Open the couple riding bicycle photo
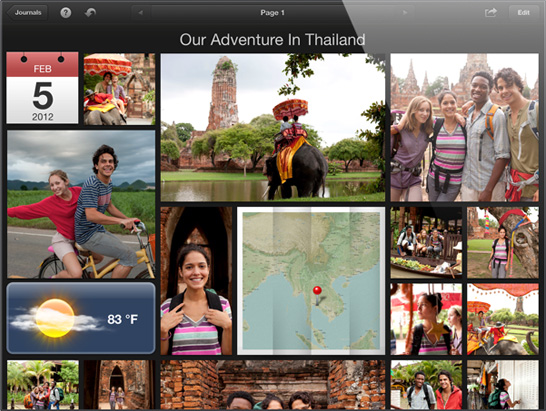 click(x=81, y=204)
